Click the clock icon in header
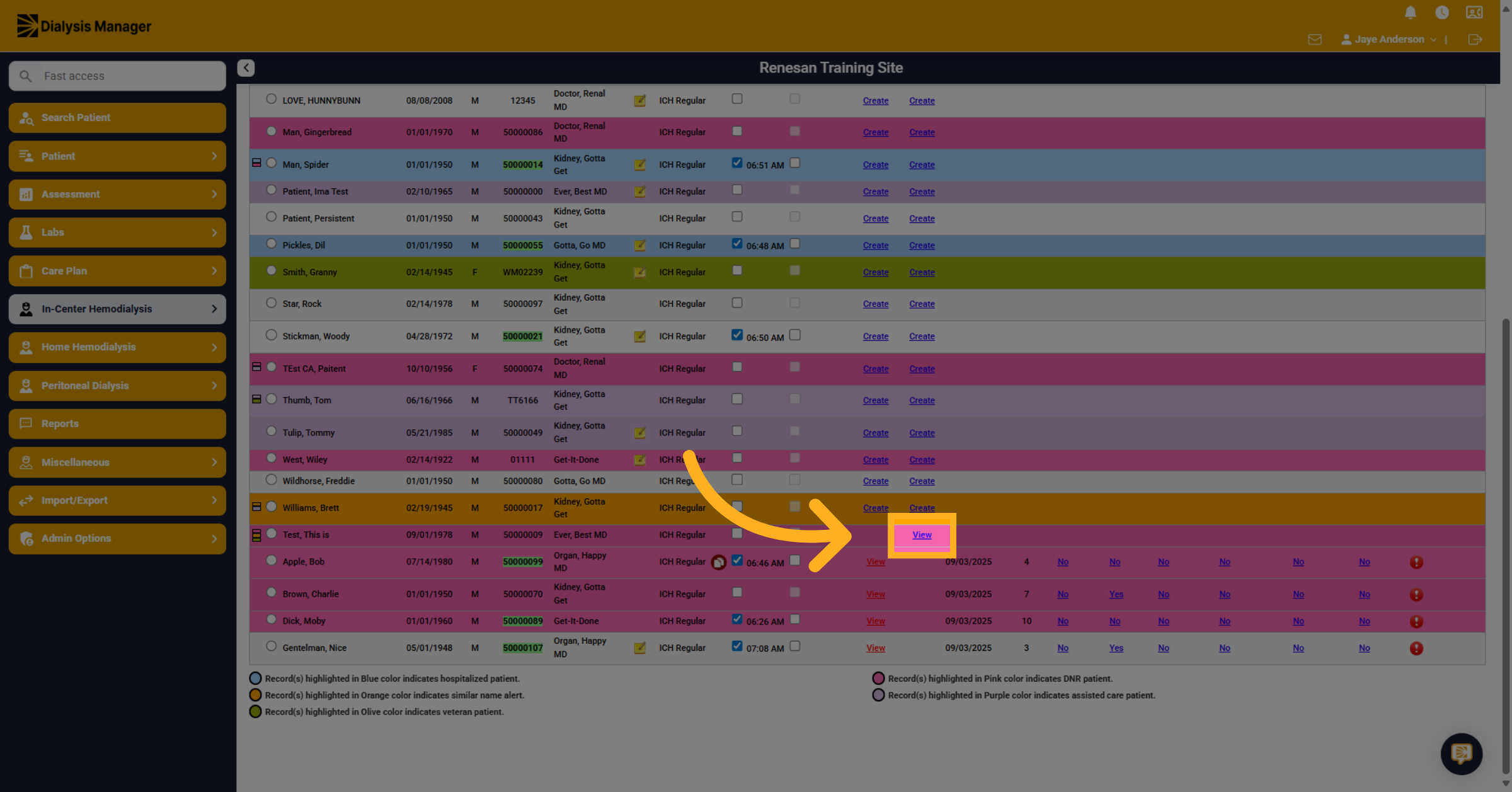The width and height of the screenshot is (1512, 792). click(x=1442, y=13)
